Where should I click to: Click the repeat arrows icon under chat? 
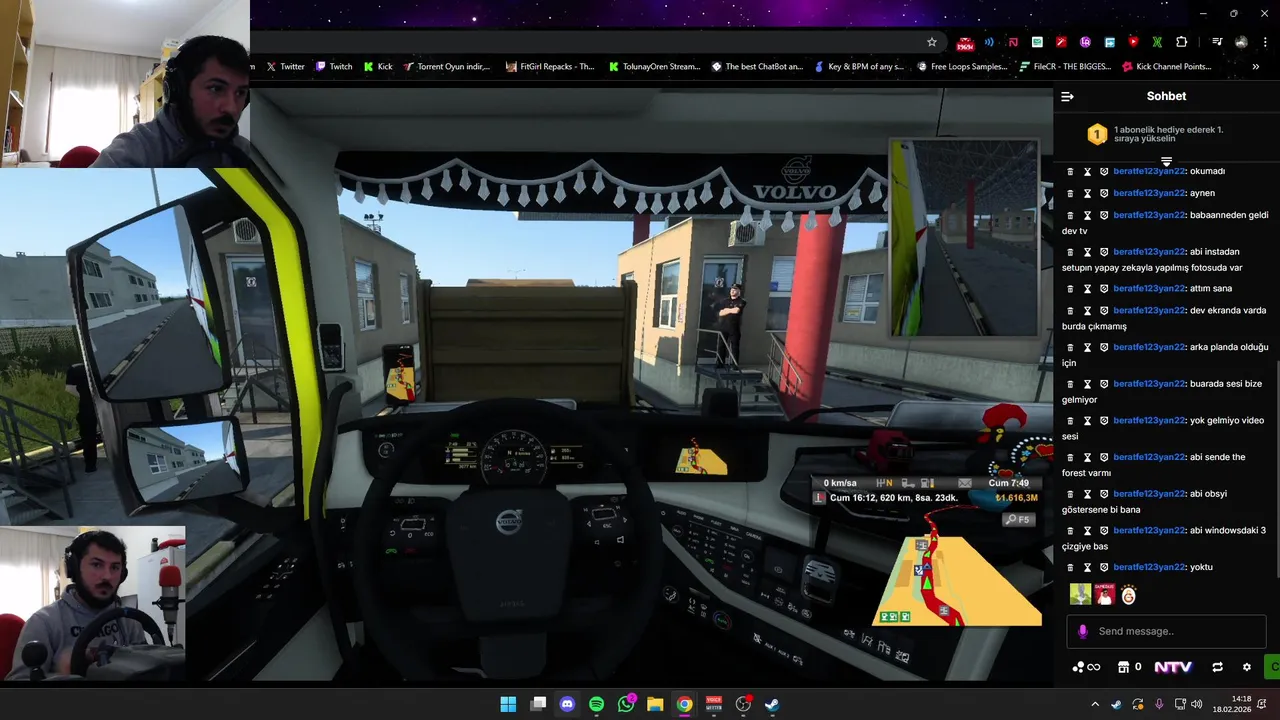(1217, 667)
